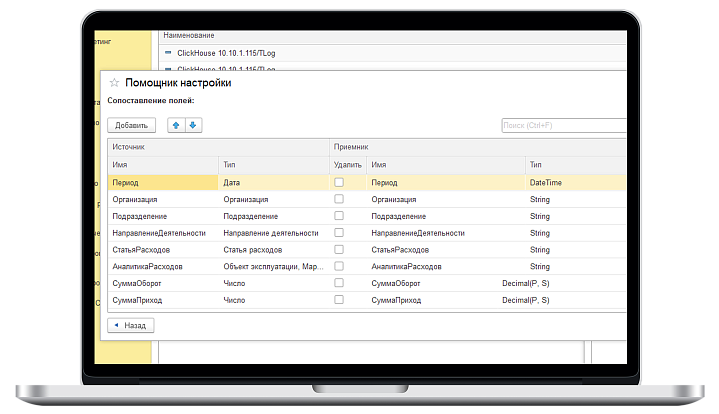Click the favorite star next to Помощник настройки
This screenshot has width=719, height=414.
point(114,83)
